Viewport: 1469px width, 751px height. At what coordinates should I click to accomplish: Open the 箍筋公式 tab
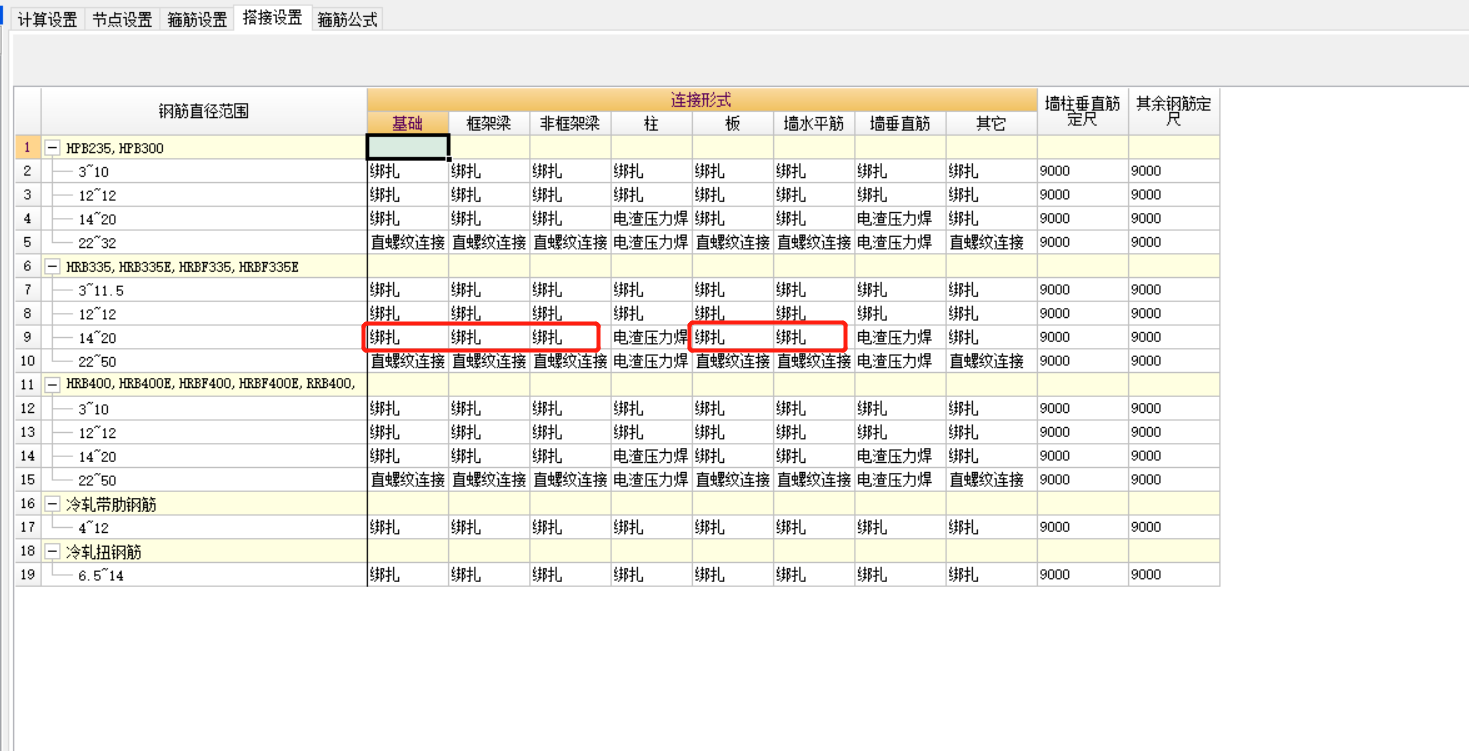[345, 18]
